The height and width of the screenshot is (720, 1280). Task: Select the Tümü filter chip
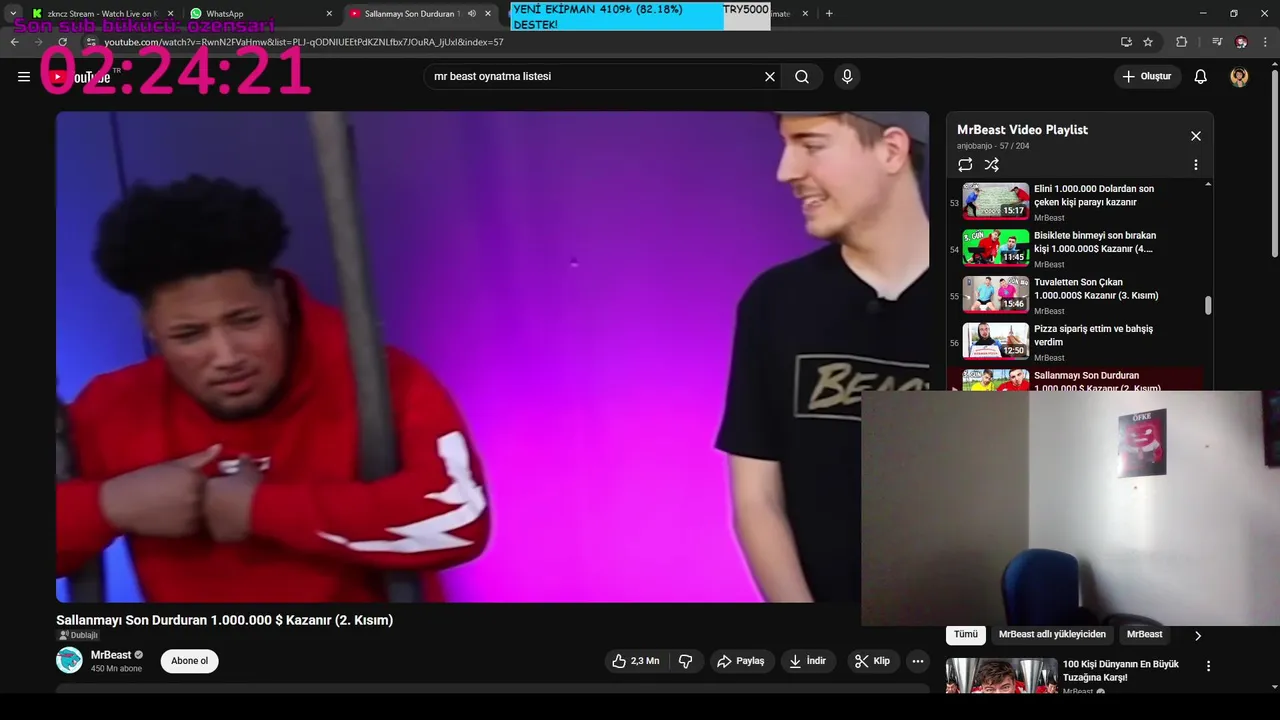[x=966, y=634]
